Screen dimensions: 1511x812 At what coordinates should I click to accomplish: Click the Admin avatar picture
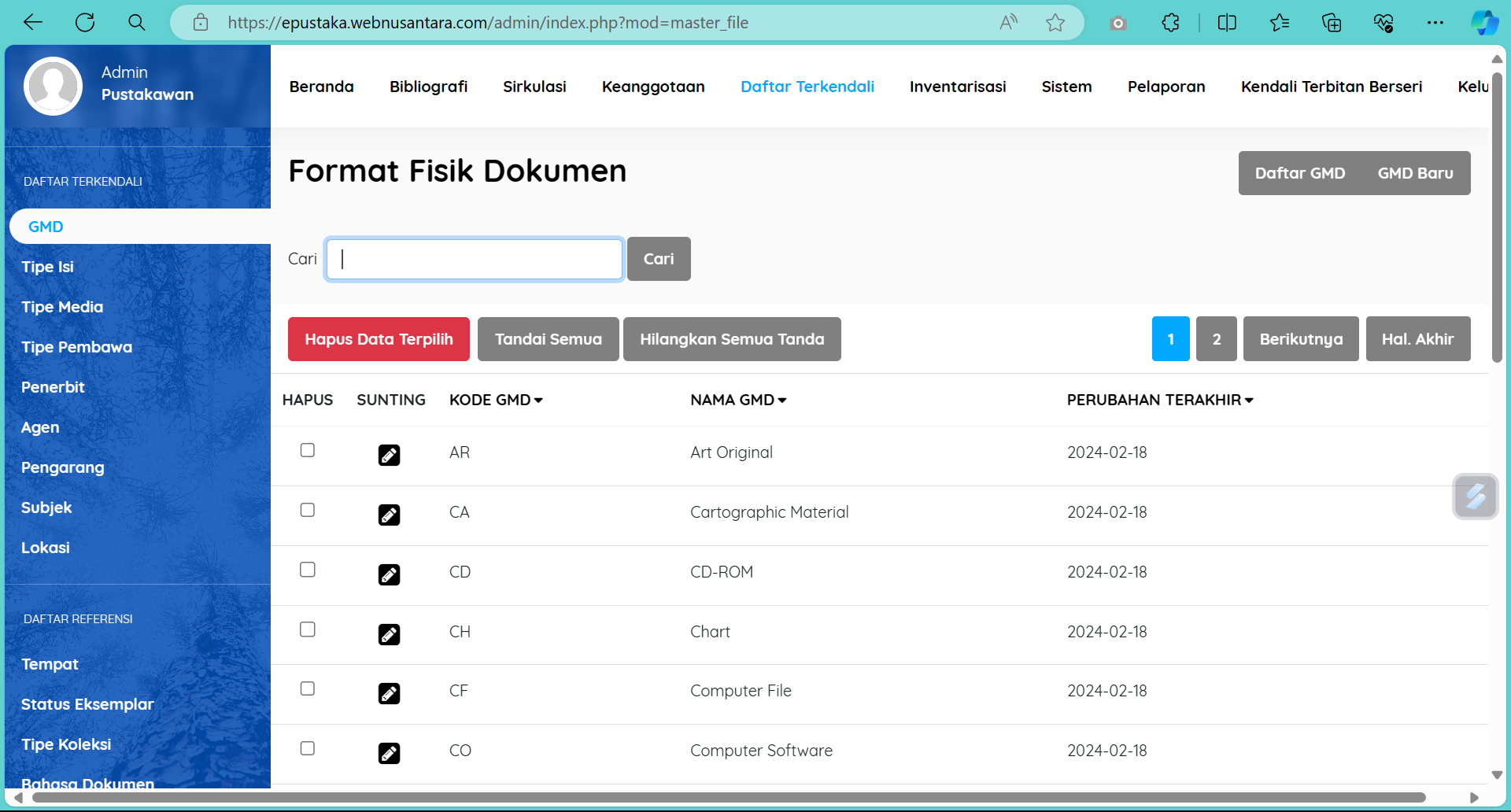click(x=53, y=86)
